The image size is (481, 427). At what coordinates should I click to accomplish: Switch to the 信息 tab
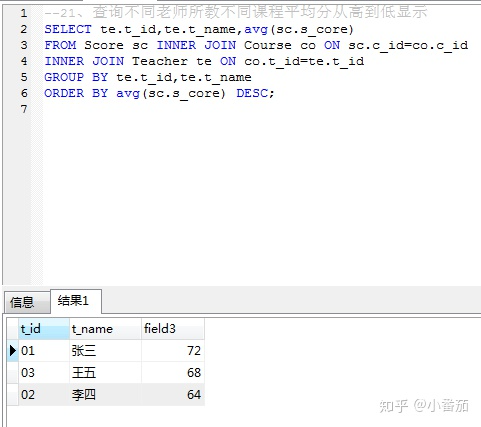pyautogui.click(x=27, y=302)
